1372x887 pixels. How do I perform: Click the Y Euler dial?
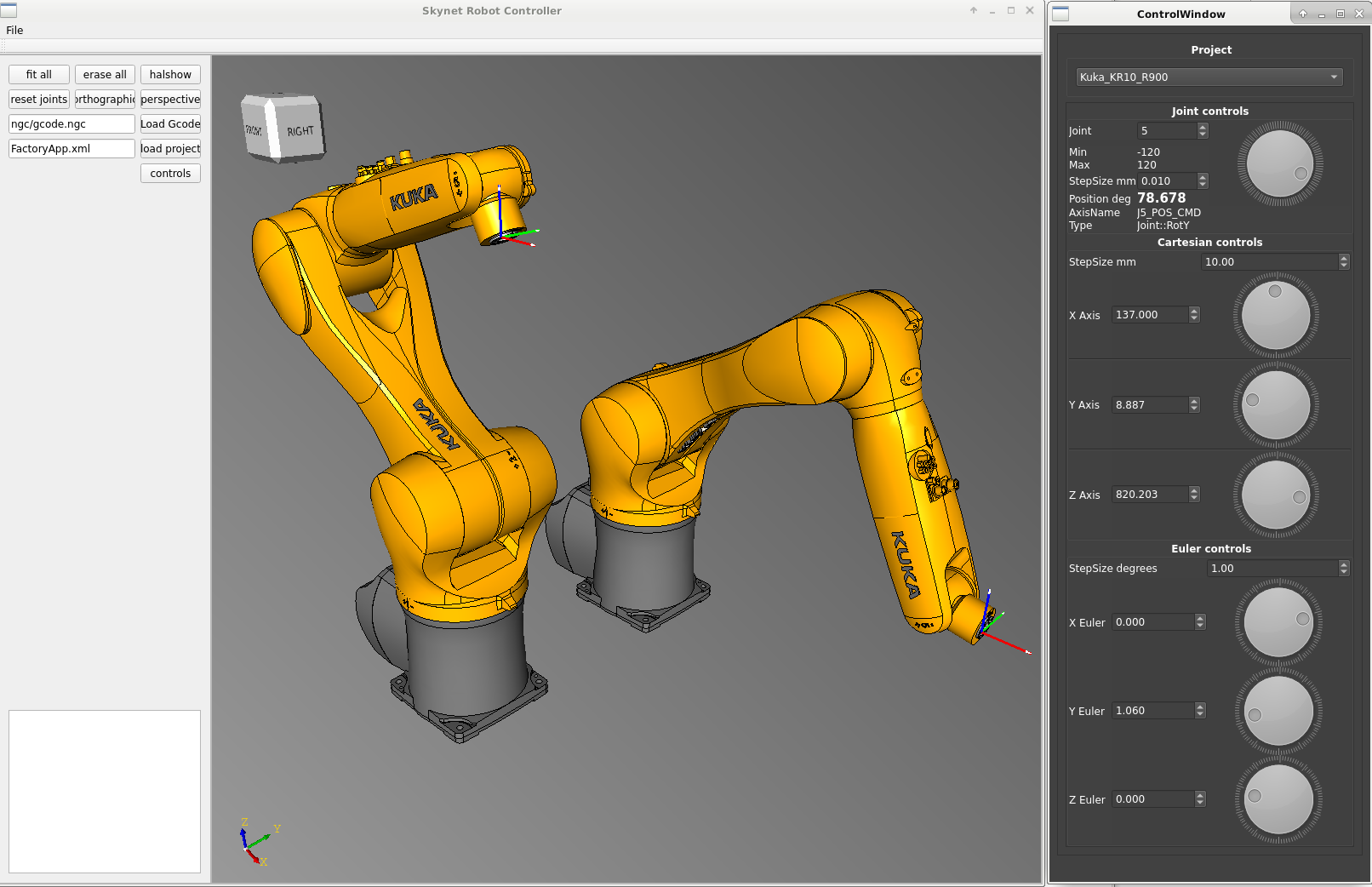(x=1278, y=711)
